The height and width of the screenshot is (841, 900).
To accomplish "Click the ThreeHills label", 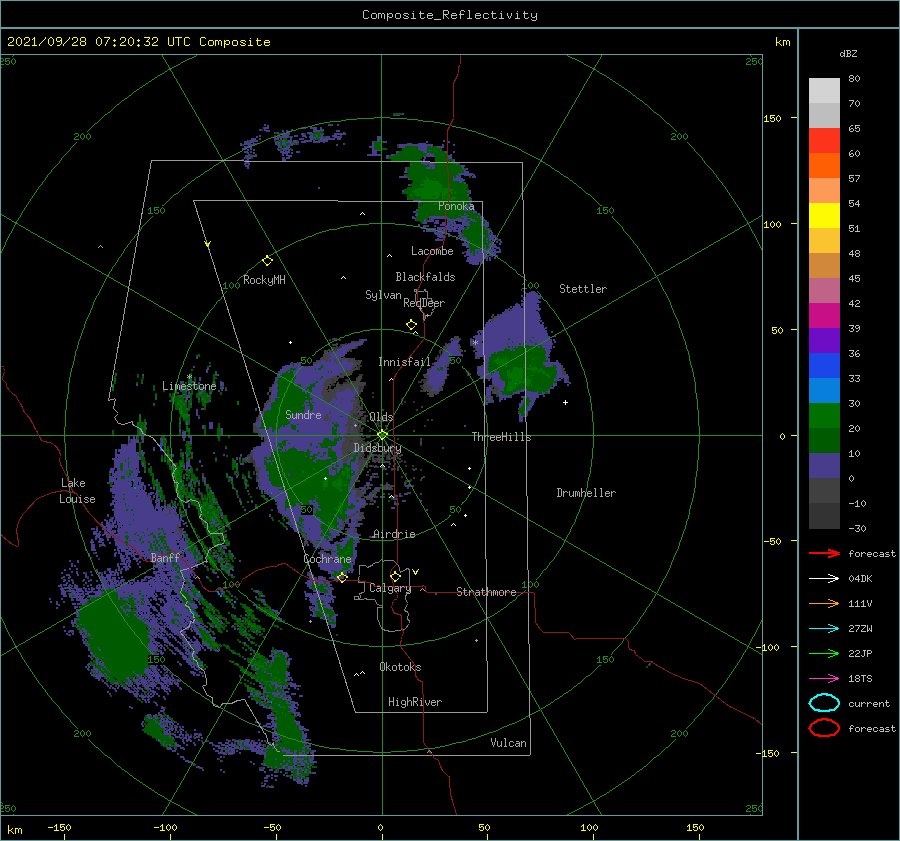I will click(501, 437).
